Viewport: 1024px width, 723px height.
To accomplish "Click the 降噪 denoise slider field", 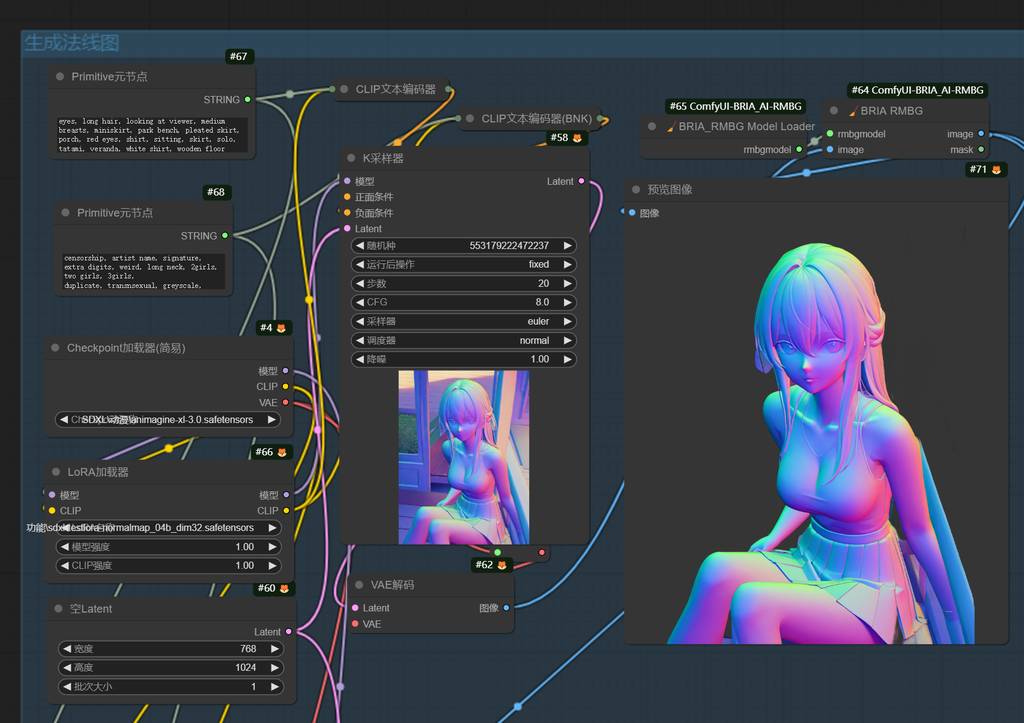I will coord(464,359).
